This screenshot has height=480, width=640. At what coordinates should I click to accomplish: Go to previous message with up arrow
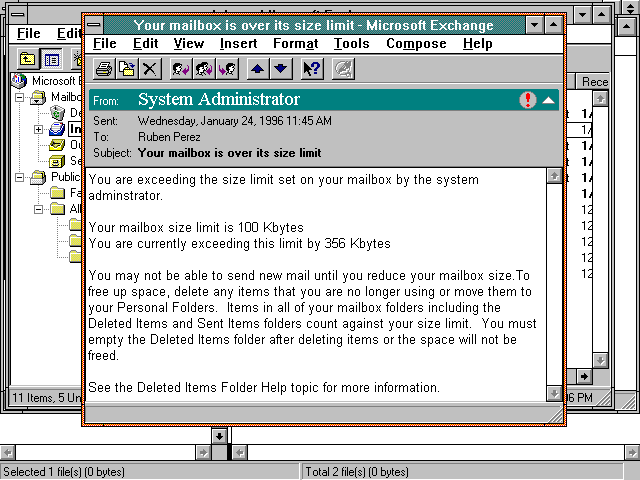(258, 69)
